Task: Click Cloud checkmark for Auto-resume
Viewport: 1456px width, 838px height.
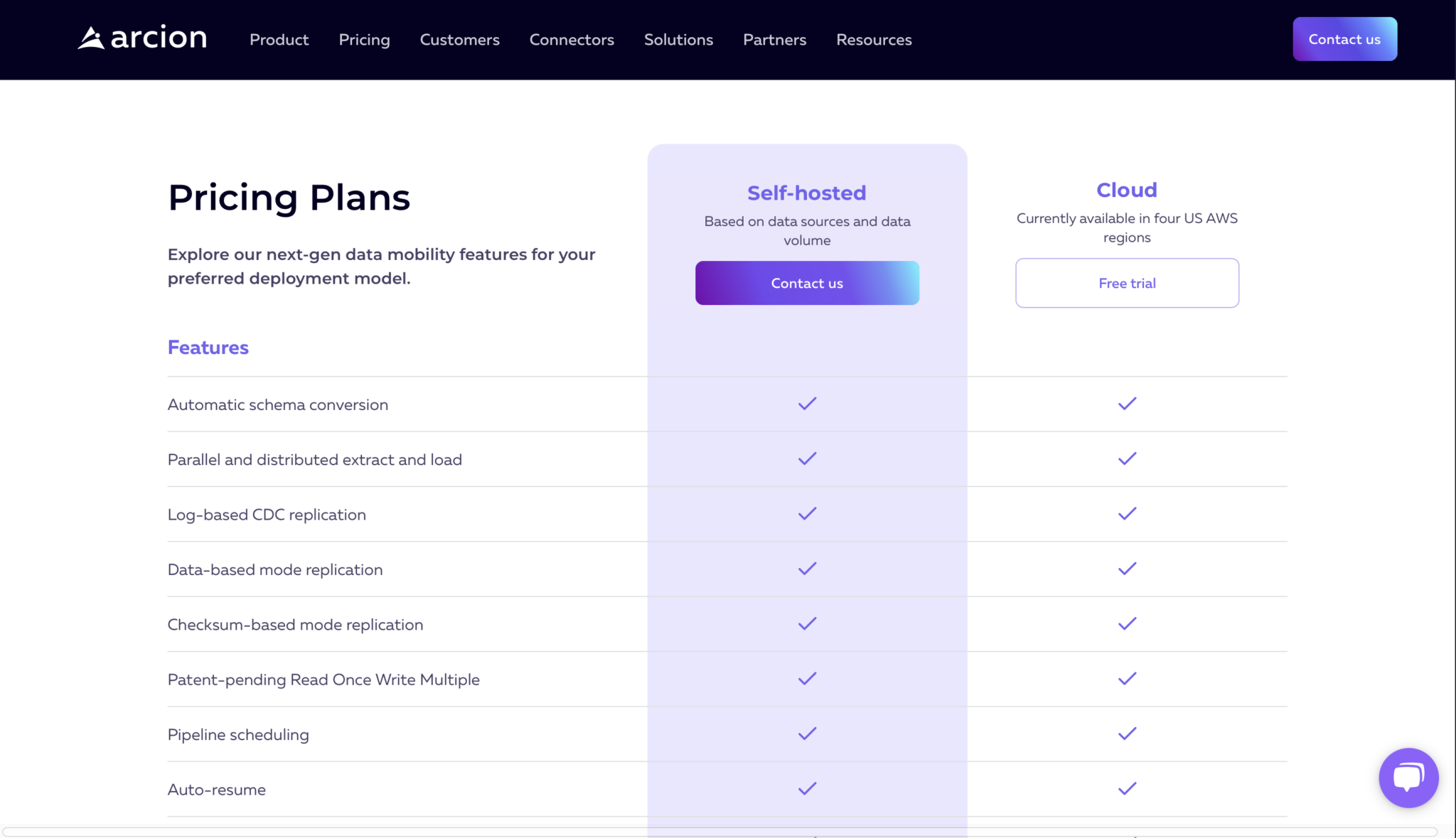Action: 1127,789
